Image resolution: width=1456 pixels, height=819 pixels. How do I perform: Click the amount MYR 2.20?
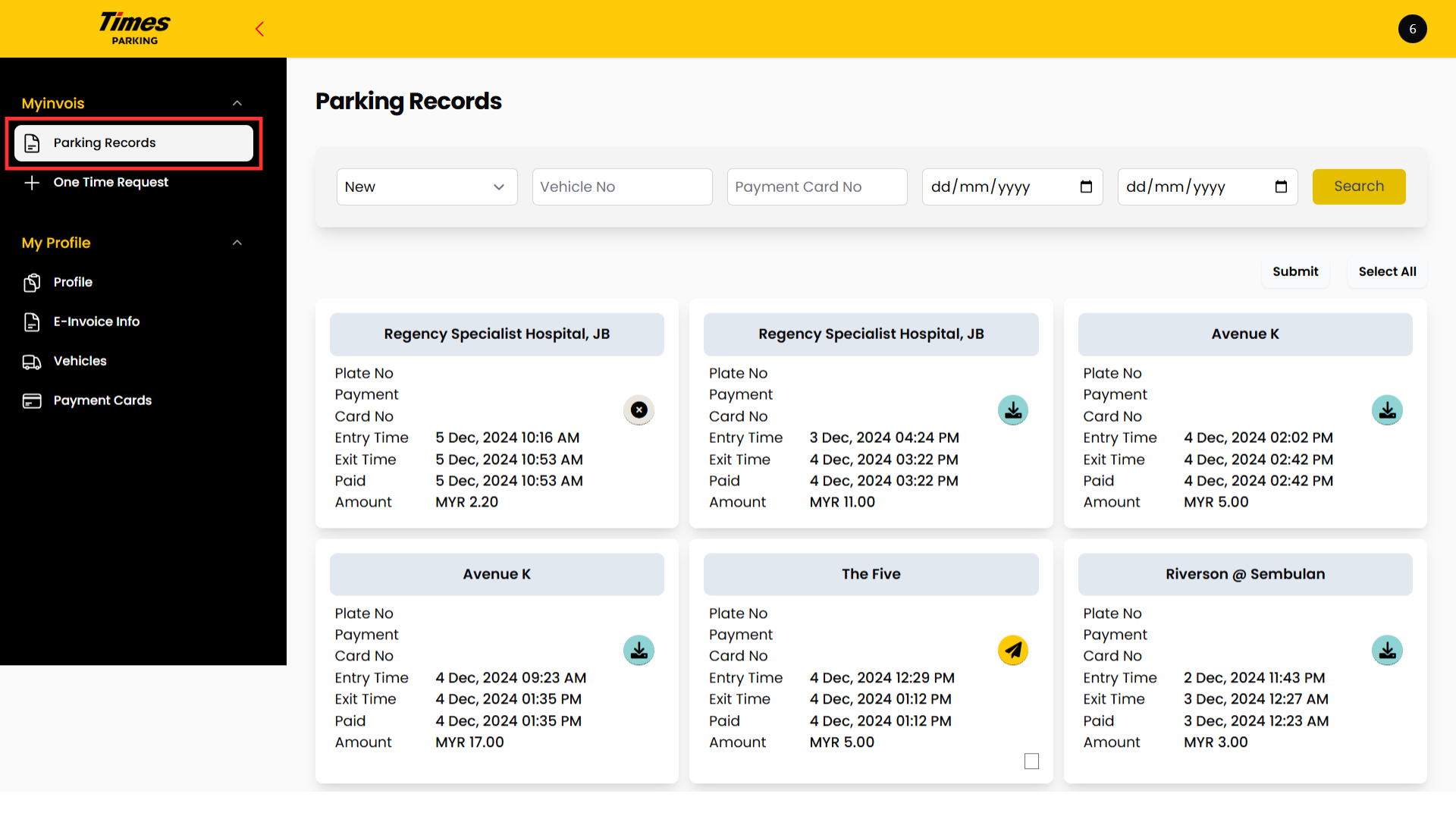point(467,502)
